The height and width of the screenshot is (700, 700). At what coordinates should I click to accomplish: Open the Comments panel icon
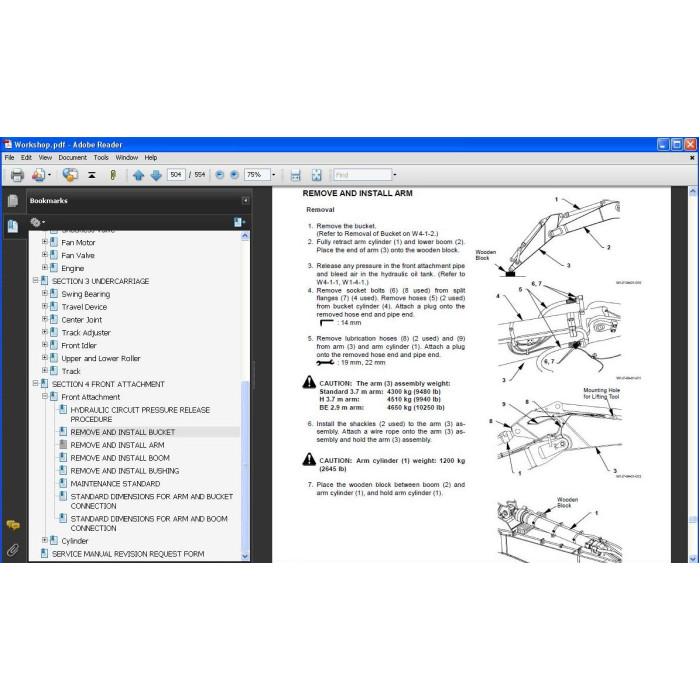click(13, 525)
